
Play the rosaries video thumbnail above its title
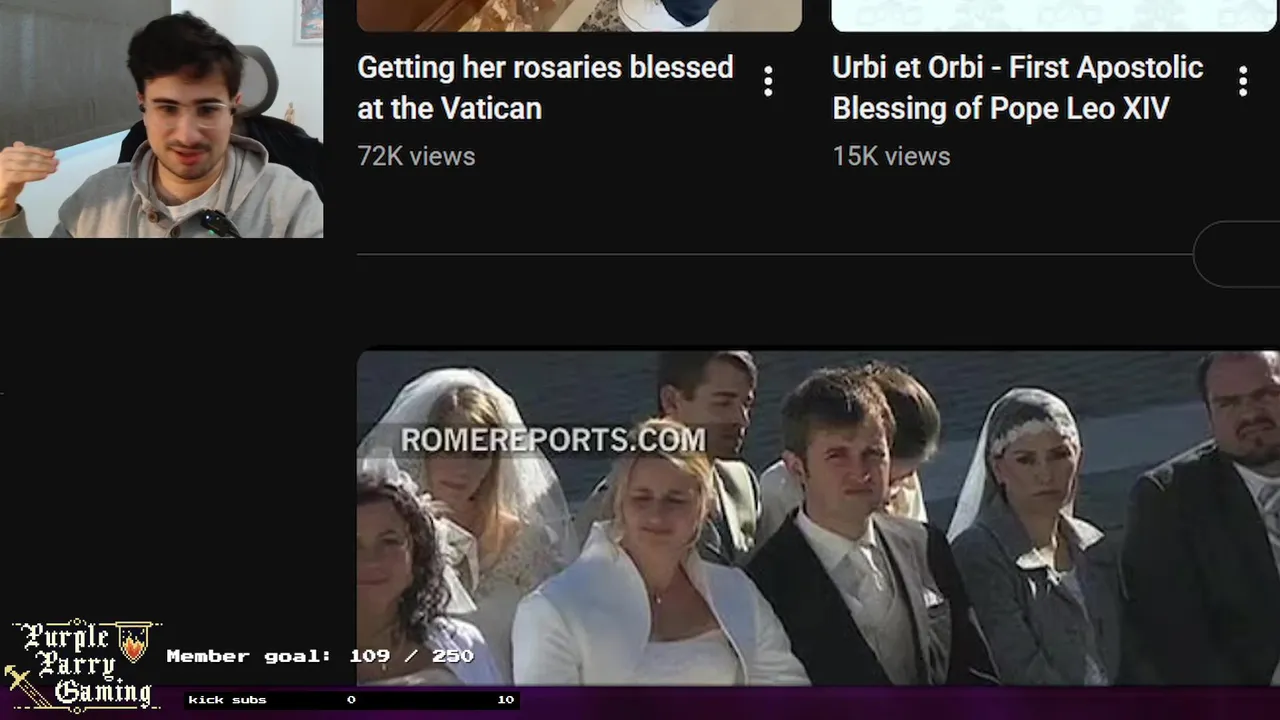pyautogui.click(x=579, y=15)
